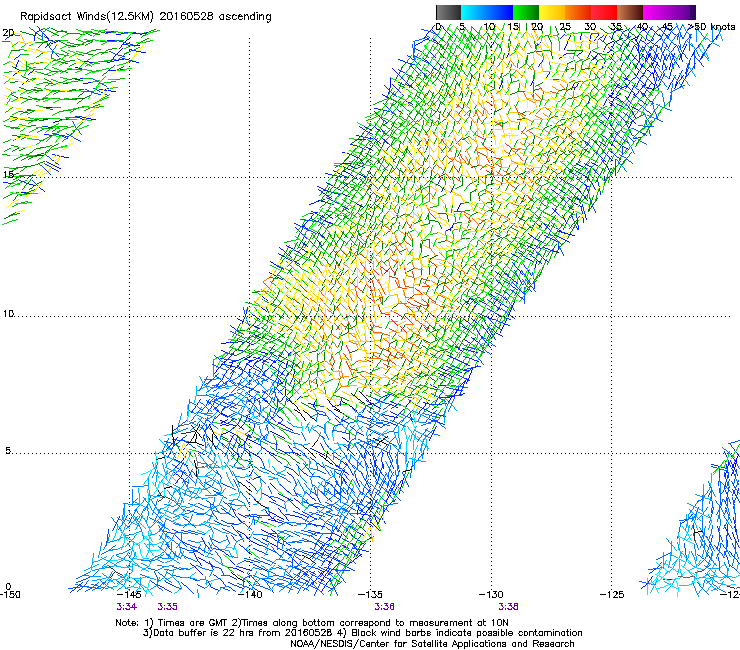Click the purple time label beneath '-130'
Image resolution: width=740 pixels, height=650 pixels.
(x=508, y=607)
